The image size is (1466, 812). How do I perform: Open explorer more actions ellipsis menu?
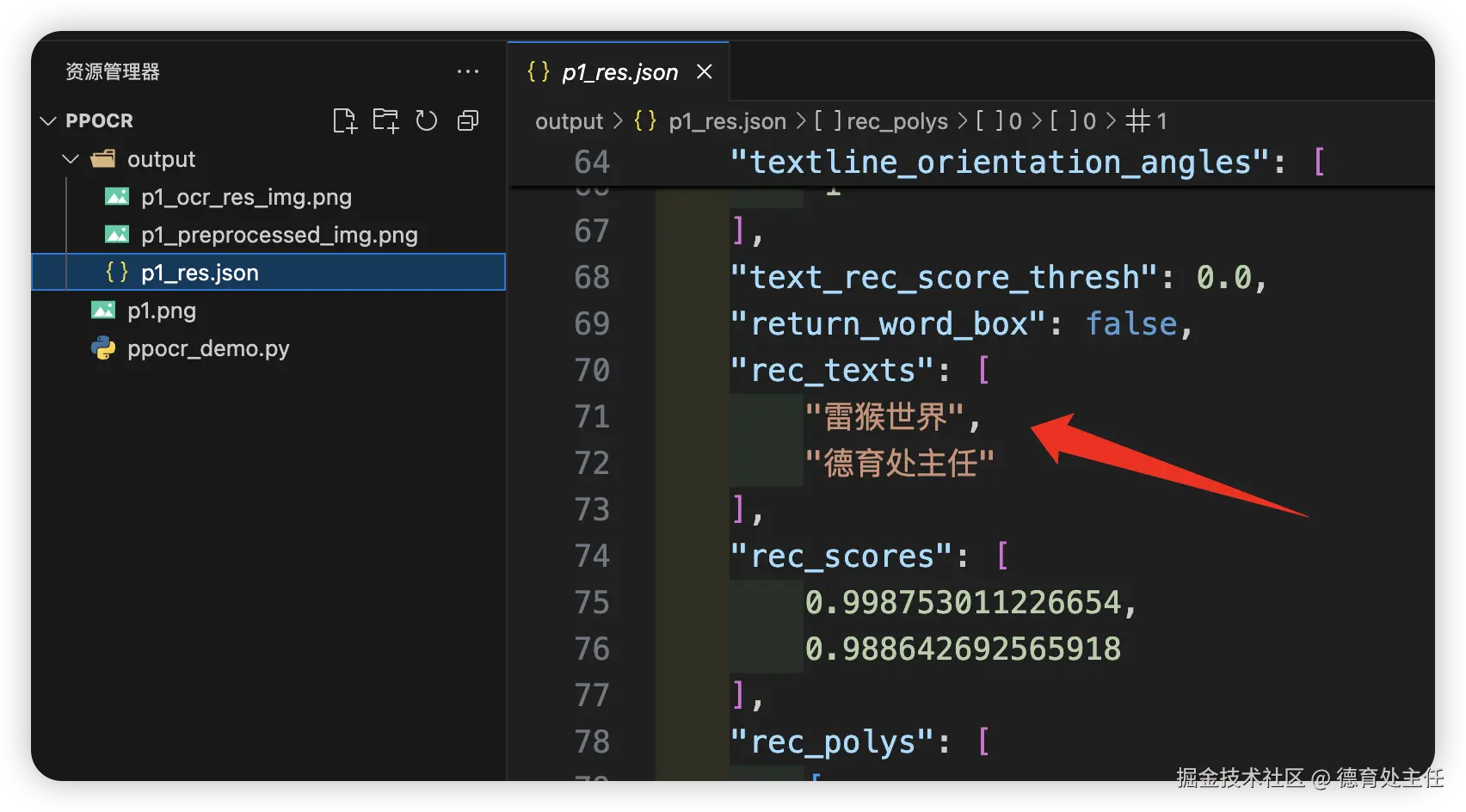click(x=467, y=72)
